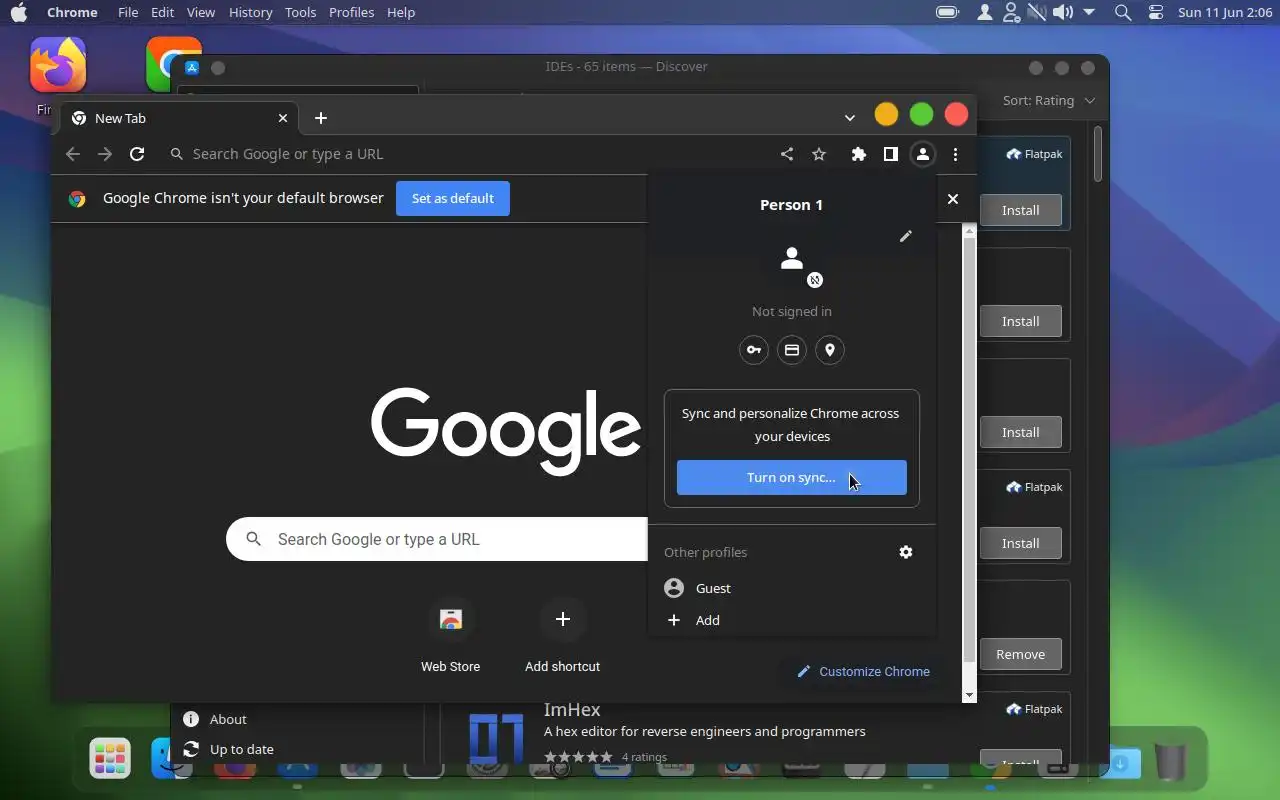Click the muted microphone indicator in menu bar

(1037, 12)
